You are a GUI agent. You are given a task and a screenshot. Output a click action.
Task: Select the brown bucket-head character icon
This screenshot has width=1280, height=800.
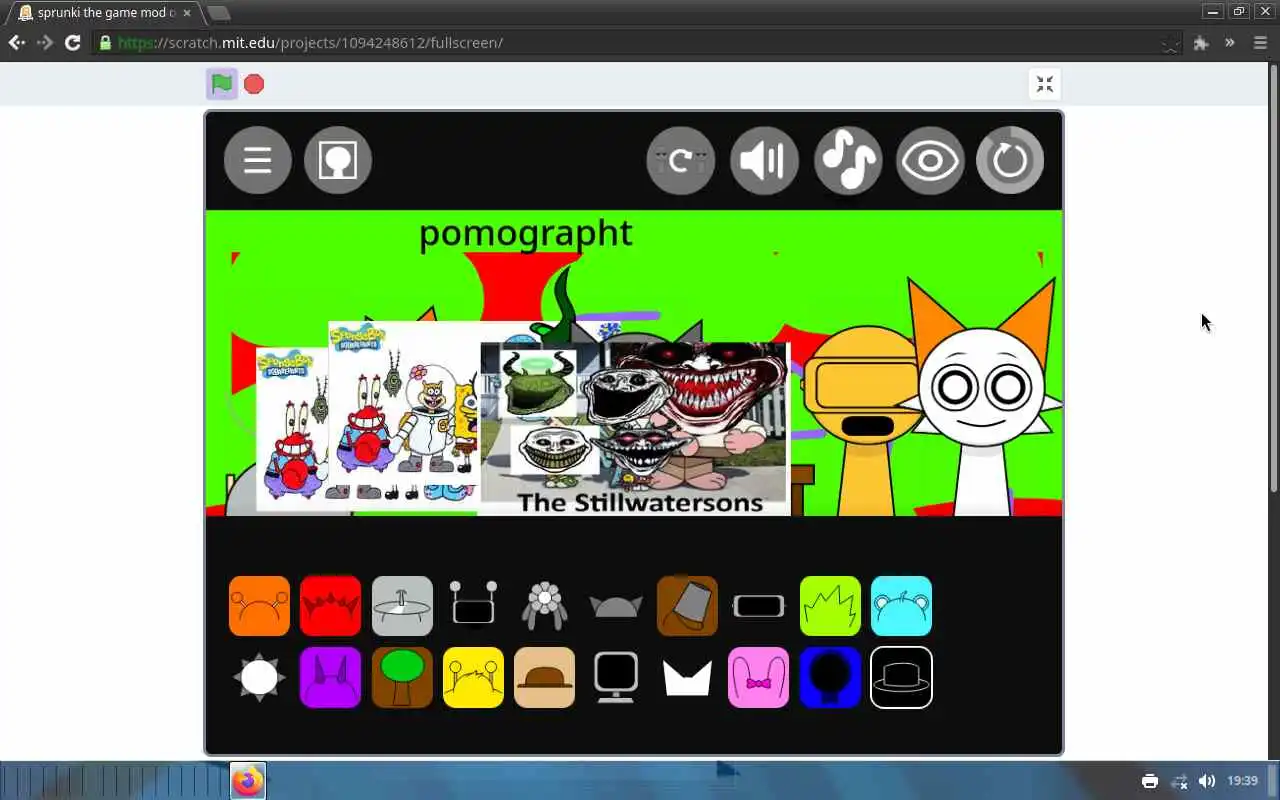(x=687, y=606)
